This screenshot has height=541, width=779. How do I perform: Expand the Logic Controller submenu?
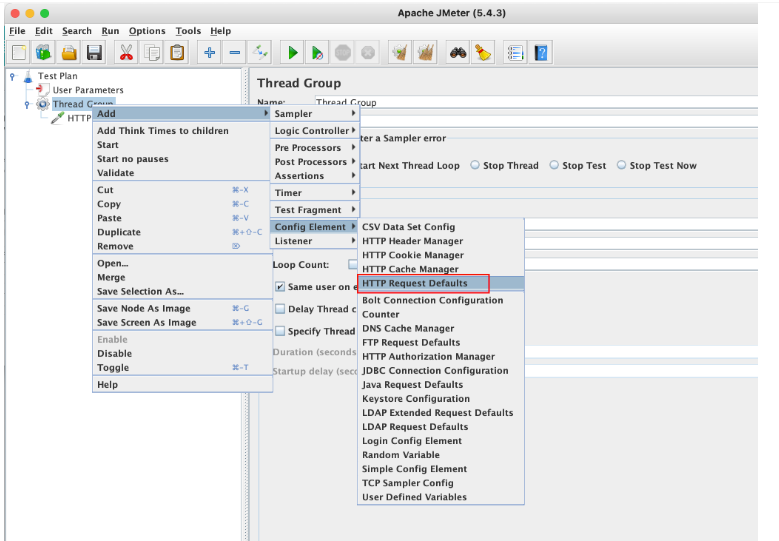(314, 131)
